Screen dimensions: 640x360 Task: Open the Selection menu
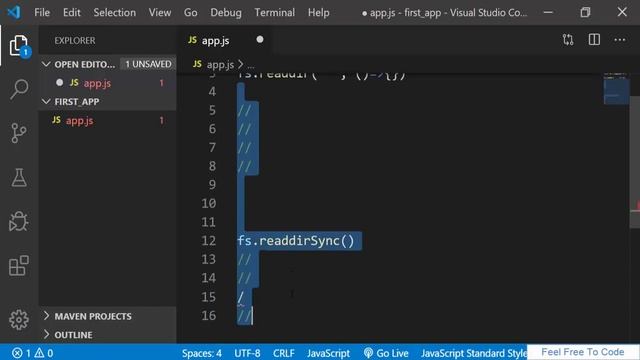[x=115, y=12]
